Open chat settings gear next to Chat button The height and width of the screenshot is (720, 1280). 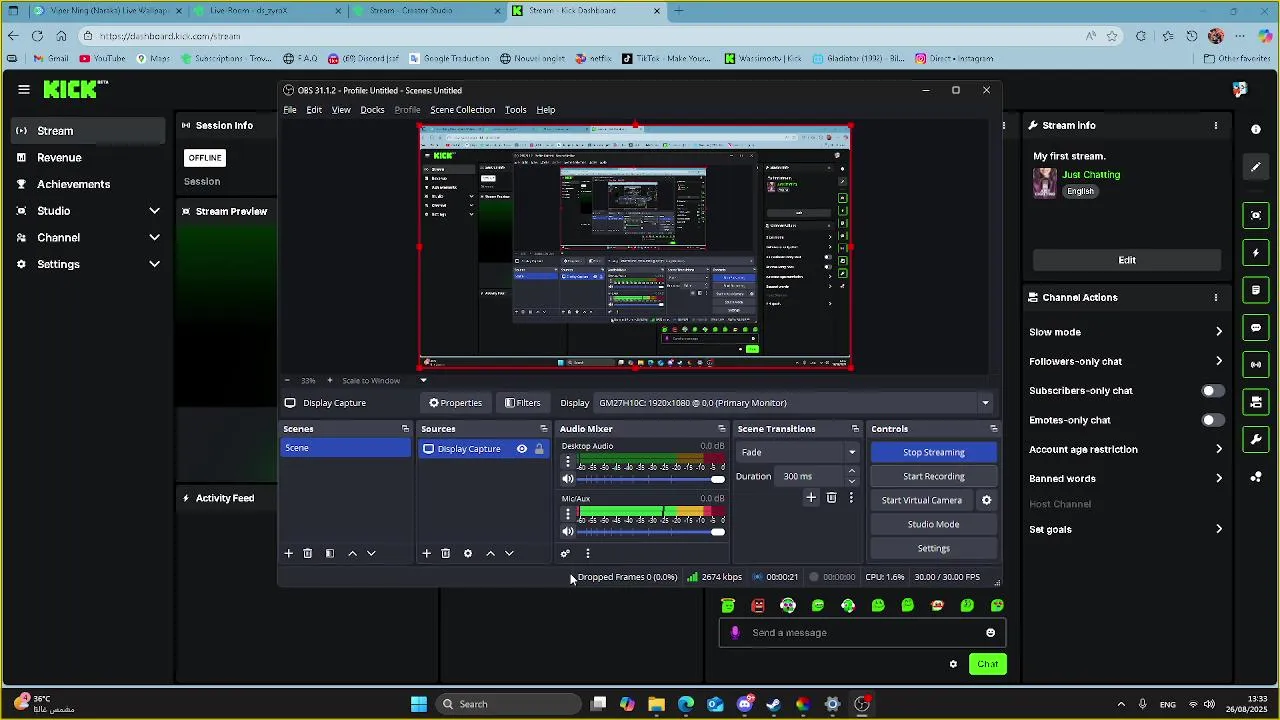(953, 664)
